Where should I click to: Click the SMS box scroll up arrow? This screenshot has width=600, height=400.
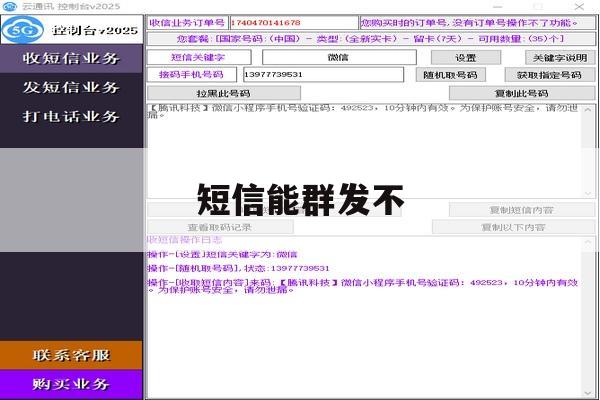(x=588, y=109)
